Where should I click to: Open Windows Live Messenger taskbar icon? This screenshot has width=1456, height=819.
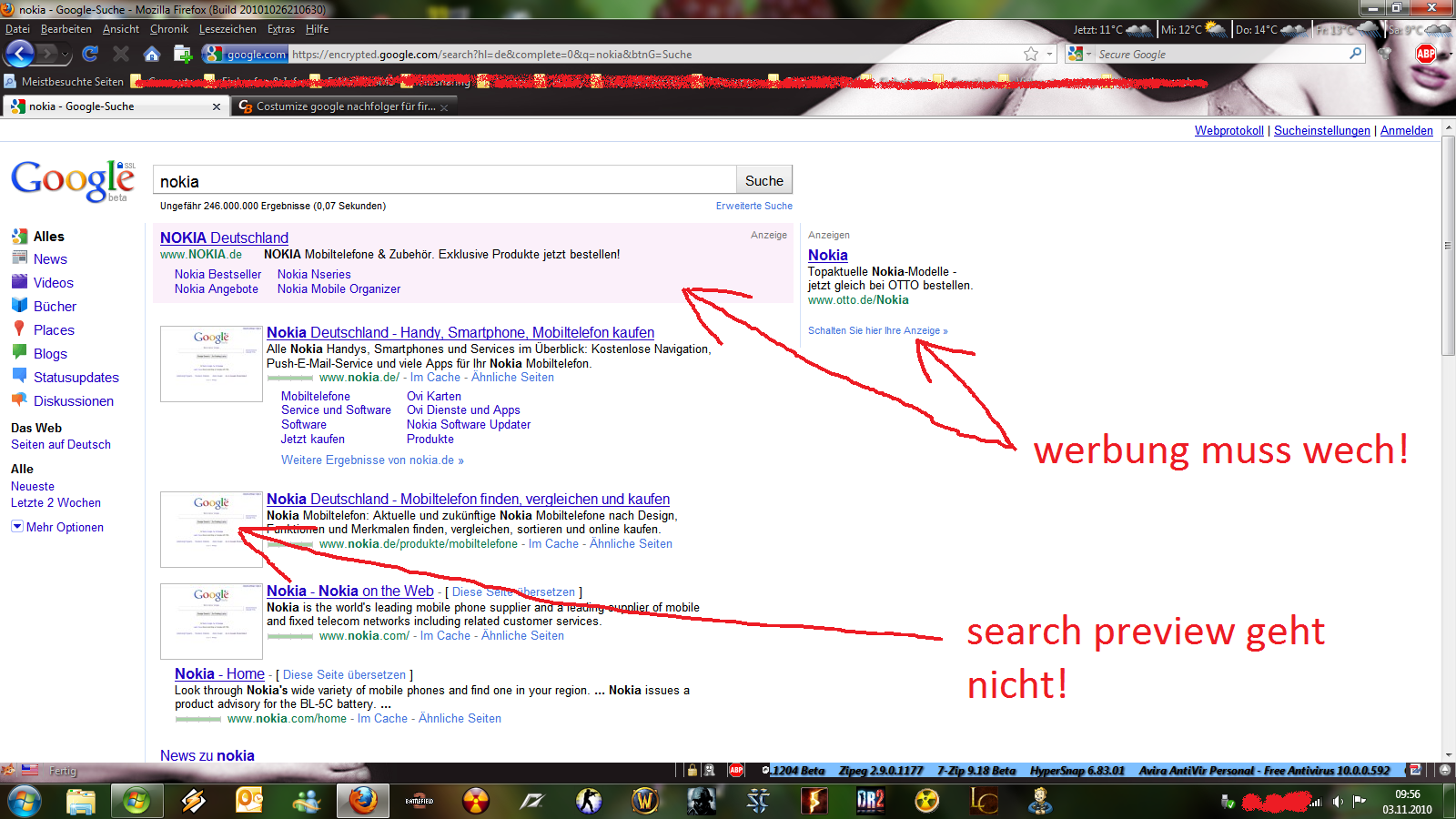point(307,801)
